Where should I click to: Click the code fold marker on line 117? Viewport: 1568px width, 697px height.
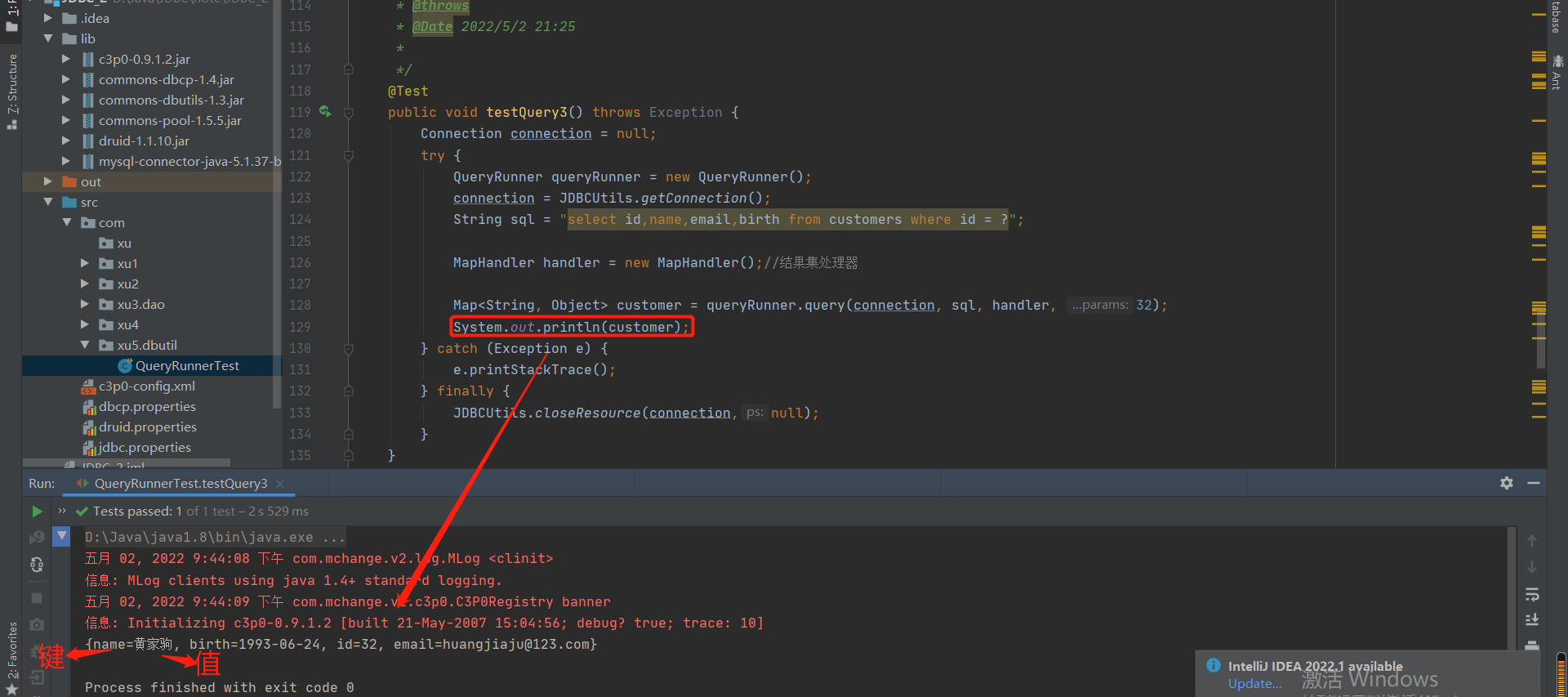click(x=349, y=69)
